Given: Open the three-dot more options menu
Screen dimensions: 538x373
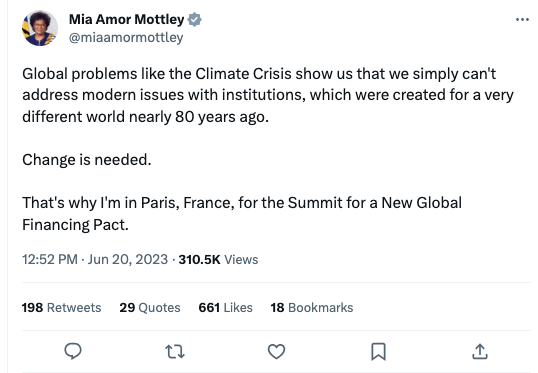Looking at the screenshot, I should coord(522,20).
